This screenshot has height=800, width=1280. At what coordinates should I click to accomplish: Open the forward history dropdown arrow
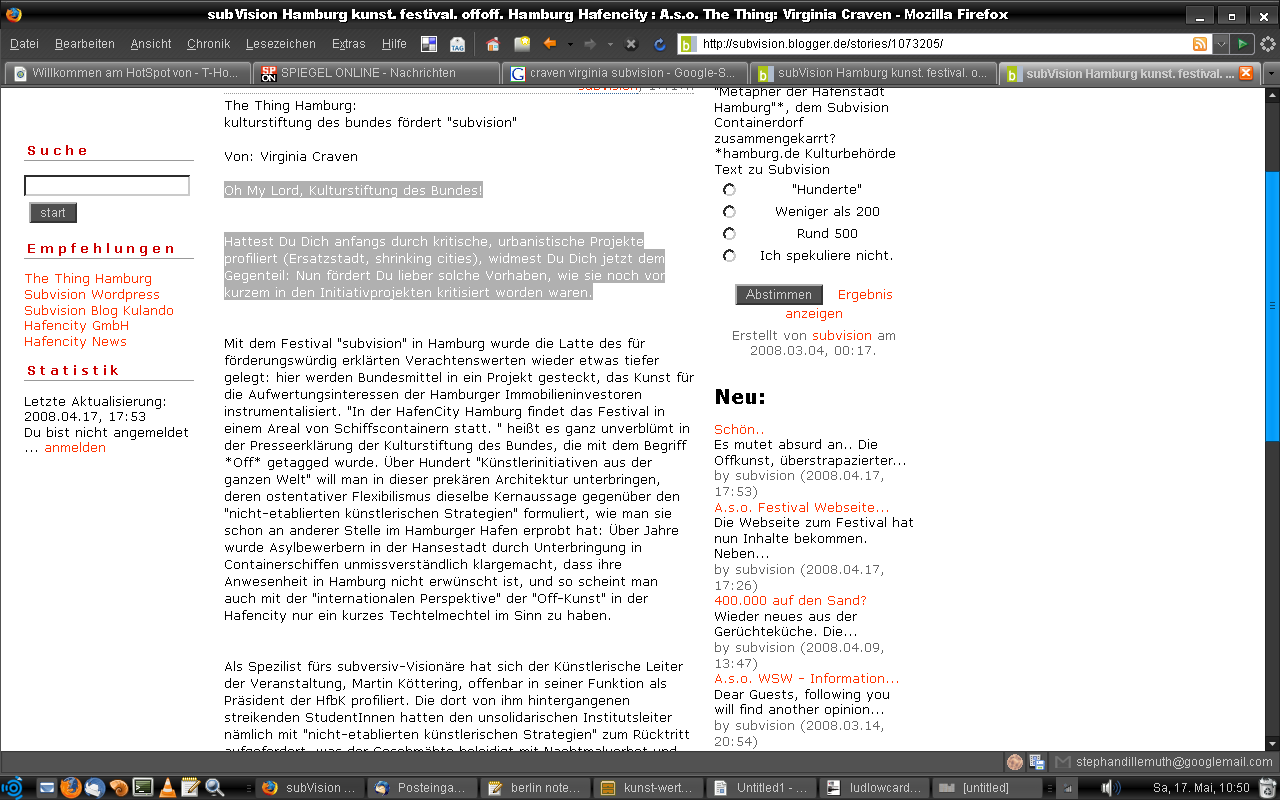[x=610, y=44]
